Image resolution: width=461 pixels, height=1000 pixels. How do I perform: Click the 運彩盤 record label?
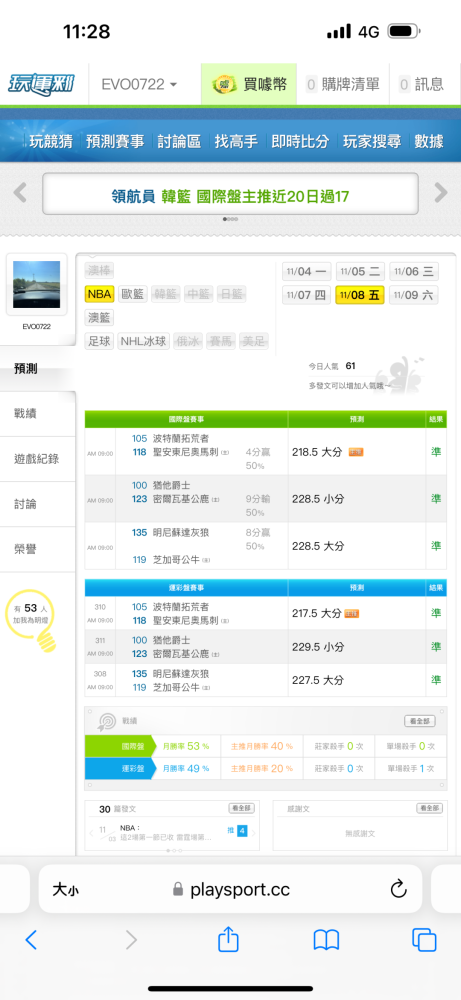pyautogui.click(x=120, y=768)
